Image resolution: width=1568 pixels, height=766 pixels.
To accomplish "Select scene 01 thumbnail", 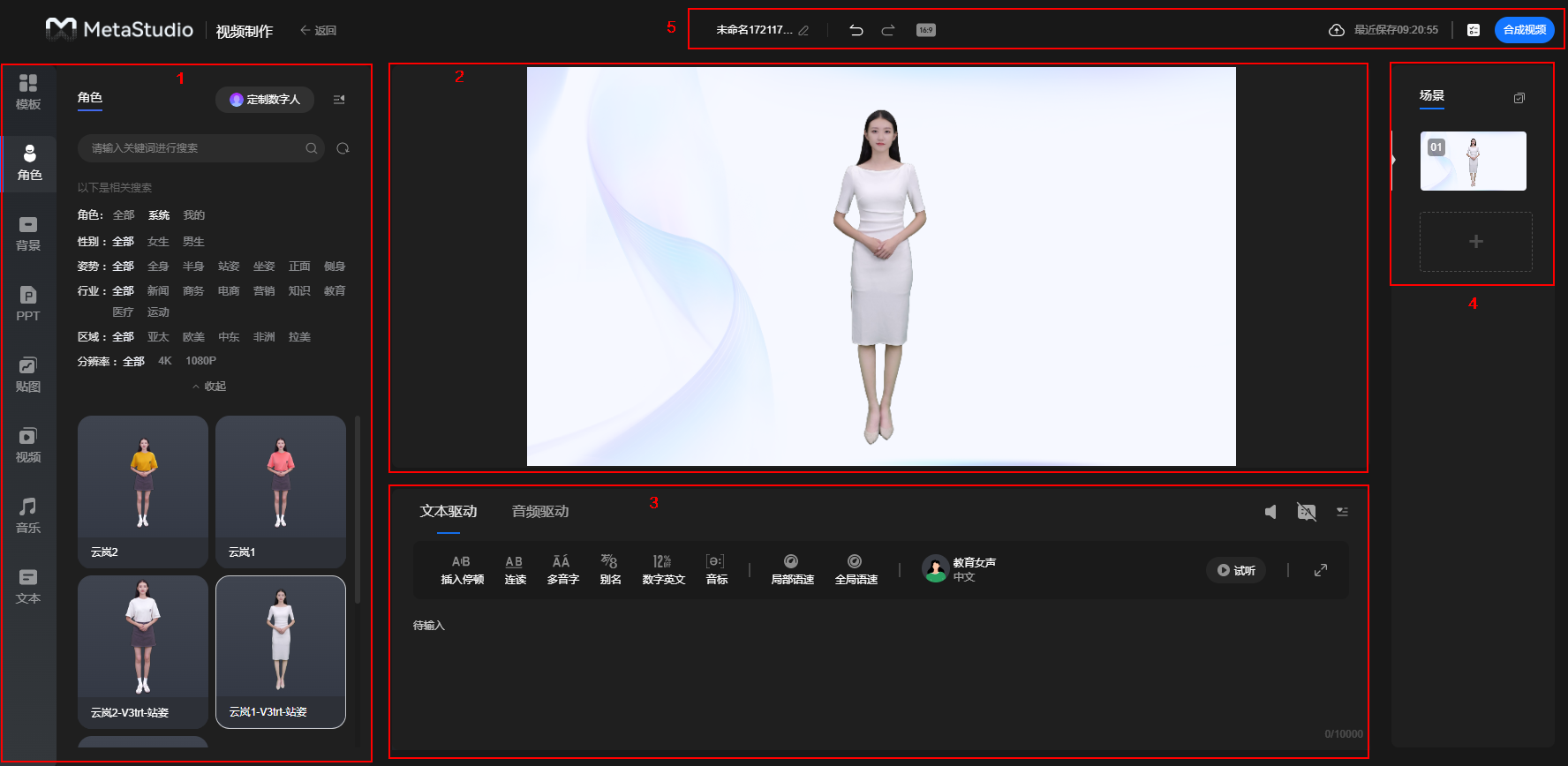I will (1473, 161).
